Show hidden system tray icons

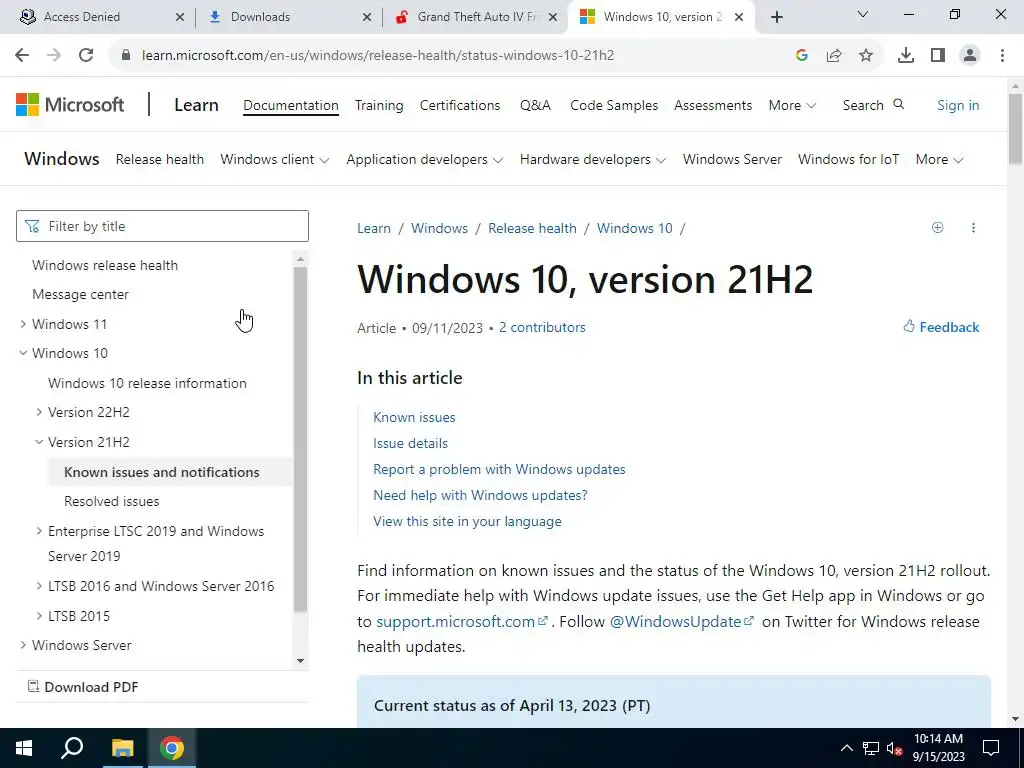pyautogui.click(x=846, y=748)
